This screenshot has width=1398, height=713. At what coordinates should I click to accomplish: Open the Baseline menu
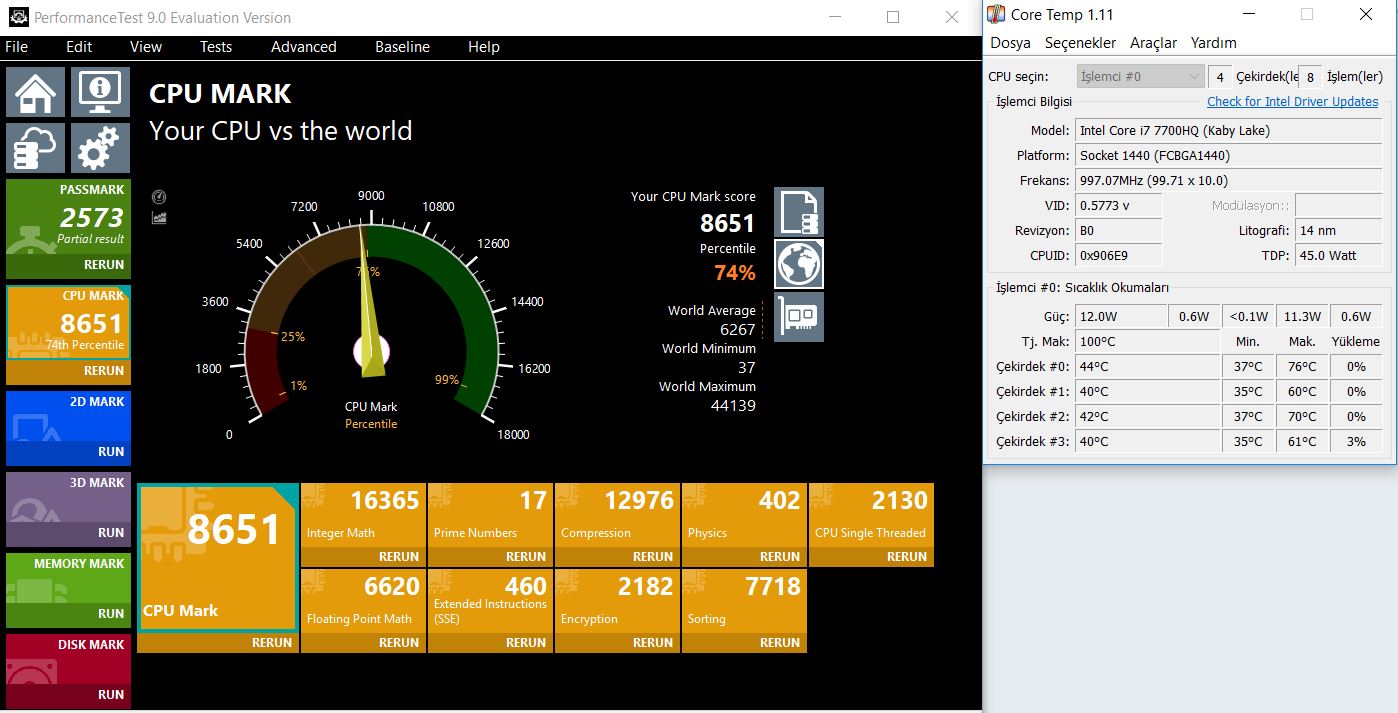pos(403,47)
